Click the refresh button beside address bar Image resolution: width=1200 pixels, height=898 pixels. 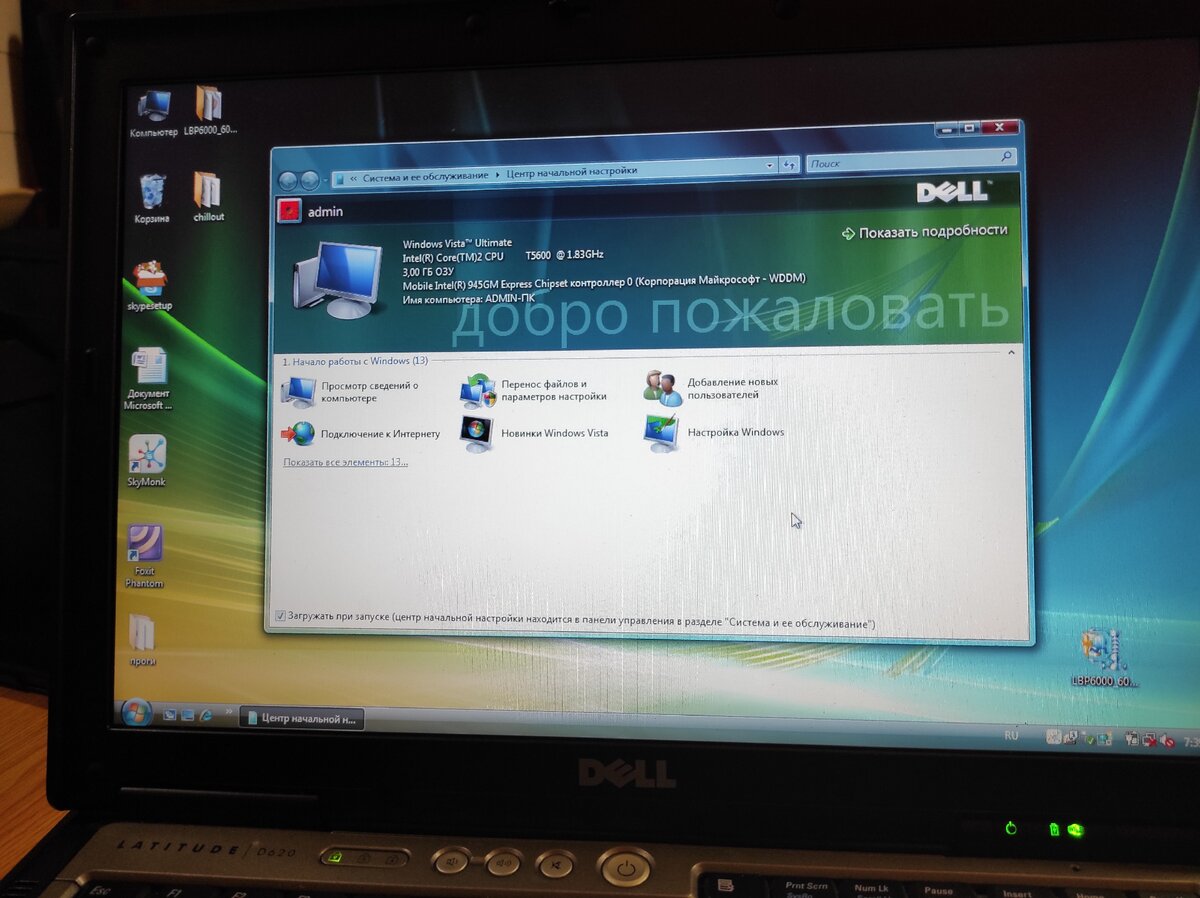point(790,166)
